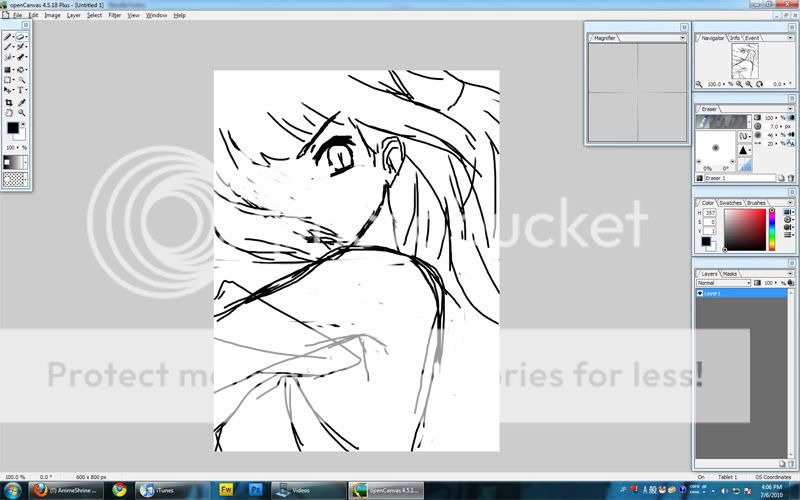Viewport: 800px width, 500px height.
Task: Open the Layer menu
Action: (x=71, y=16)
